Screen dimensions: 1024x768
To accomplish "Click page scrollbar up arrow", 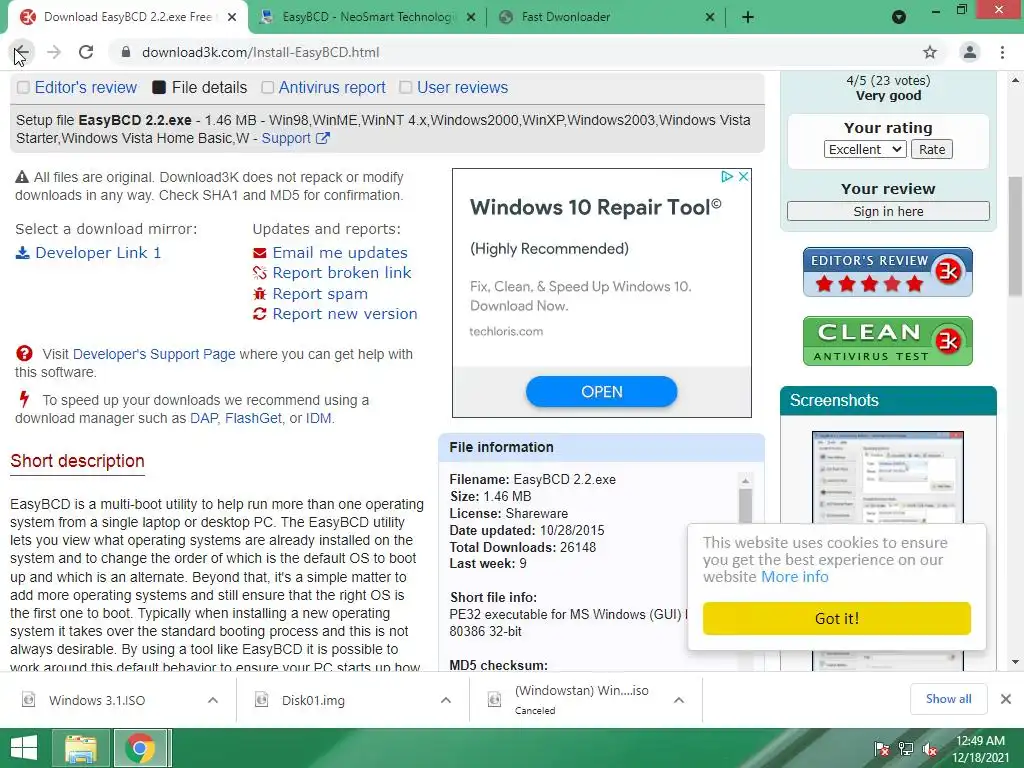I will click(1016, 80).
